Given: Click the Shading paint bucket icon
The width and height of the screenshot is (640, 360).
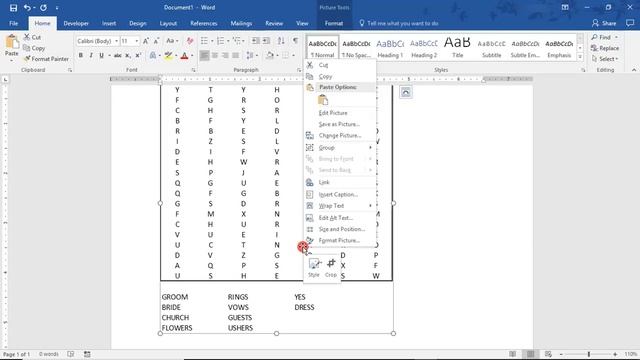Looking at the screenshot, I should (269, 55).
